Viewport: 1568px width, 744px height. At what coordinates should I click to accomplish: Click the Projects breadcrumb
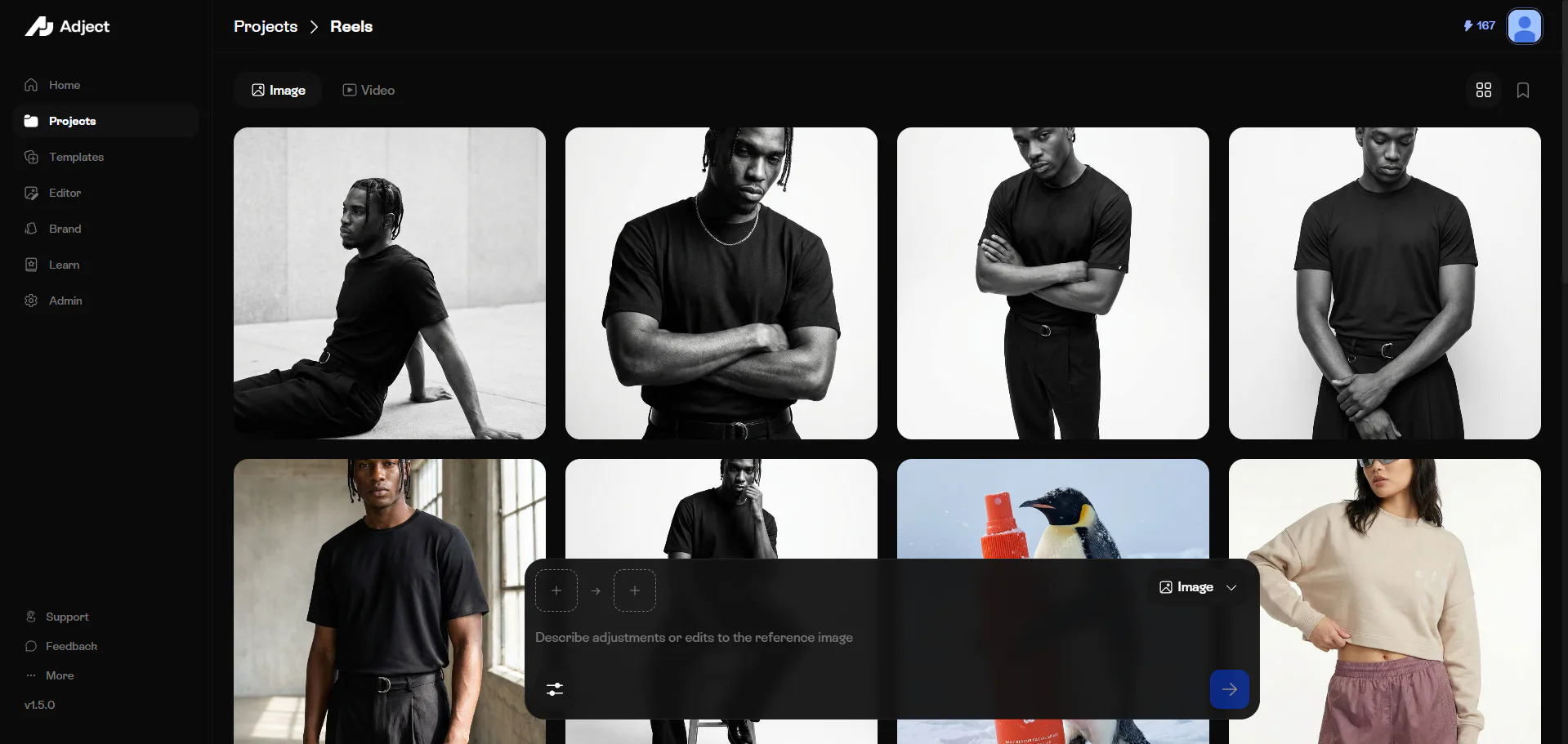266,26
